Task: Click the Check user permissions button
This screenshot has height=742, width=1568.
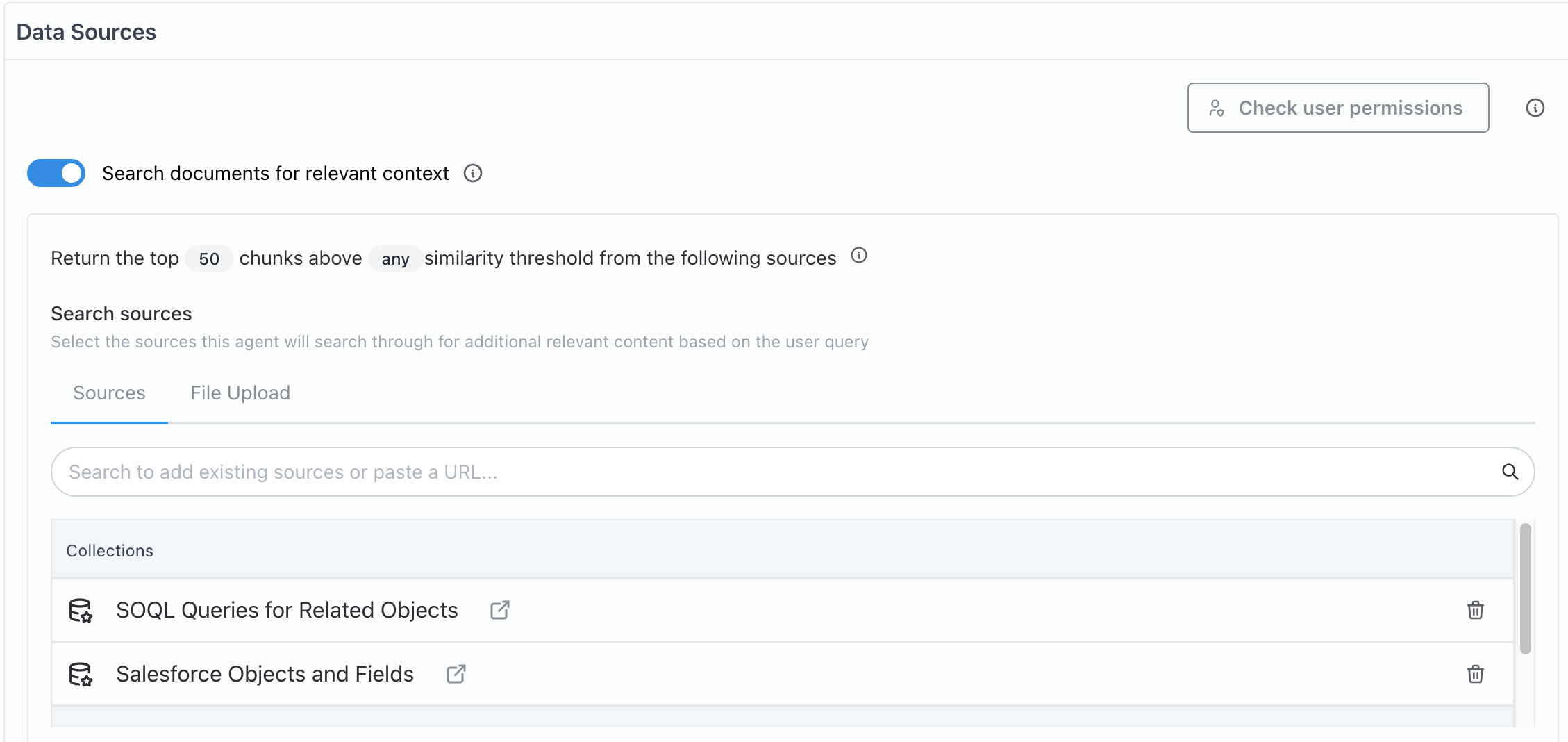Action: (1337, 108)
